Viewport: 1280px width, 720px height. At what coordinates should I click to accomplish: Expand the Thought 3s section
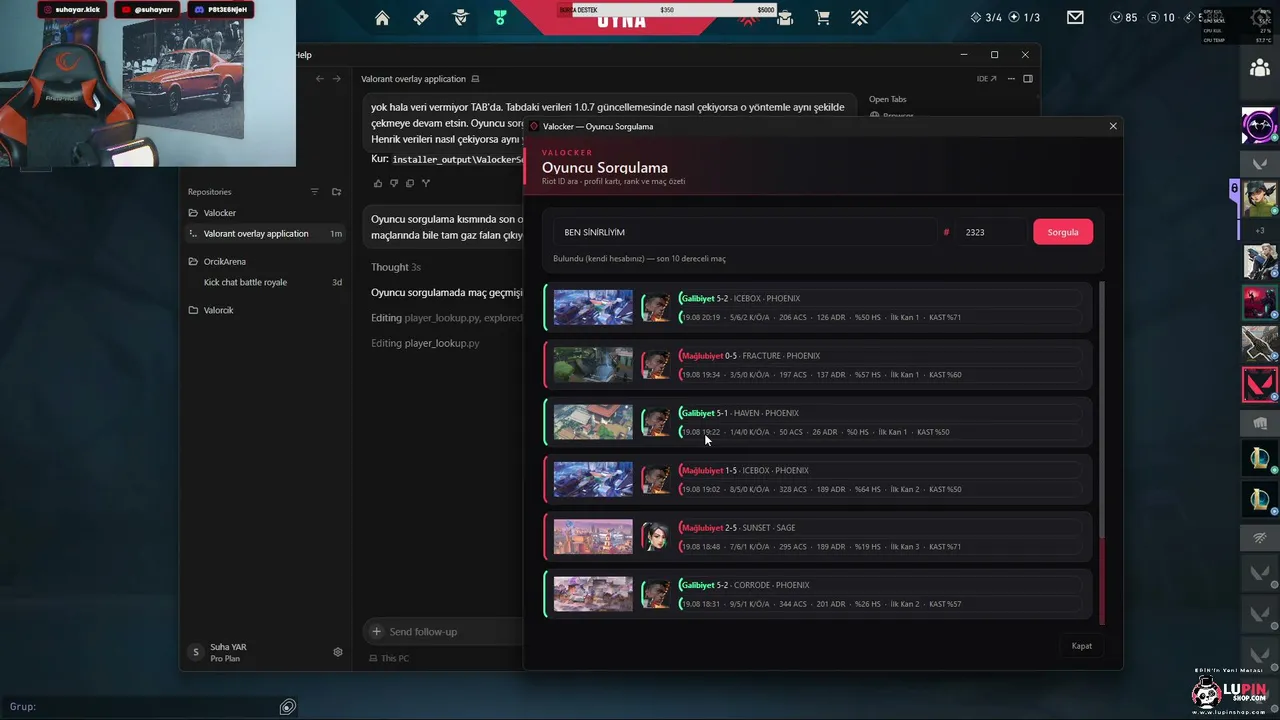coord(396,267)
